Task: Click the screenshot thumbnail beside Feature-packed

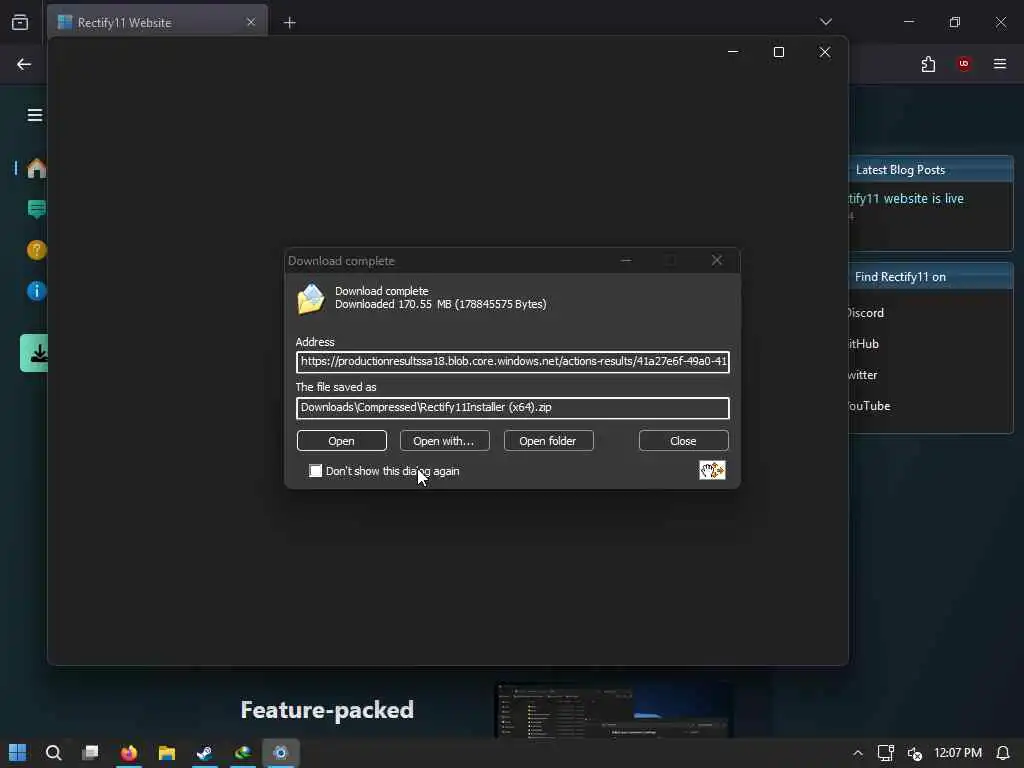Action: pos(614,711)
